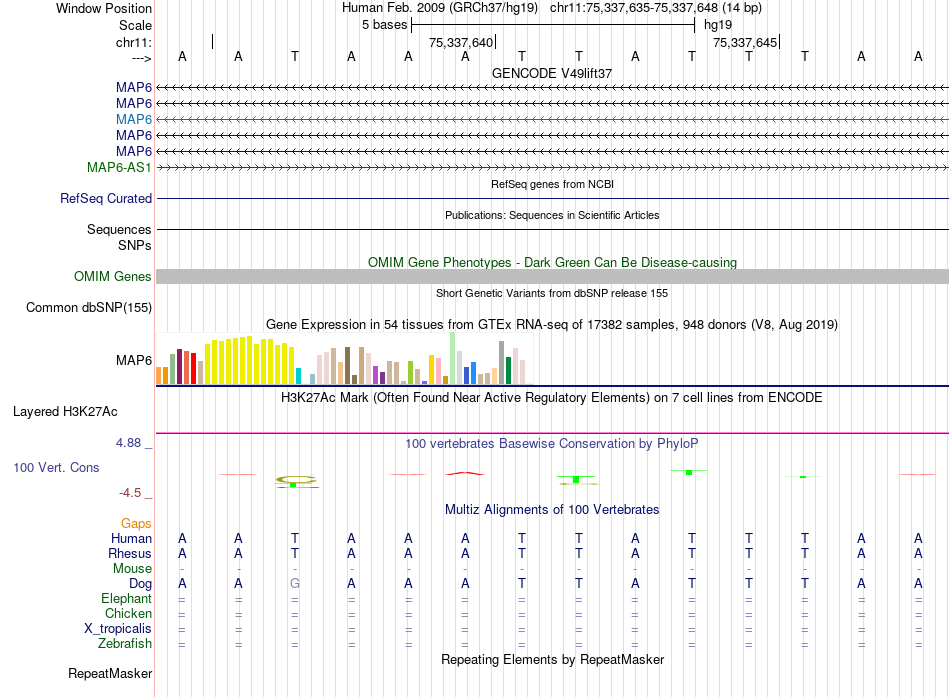Click the Common dbSNP(155) label

pos(89,307)
